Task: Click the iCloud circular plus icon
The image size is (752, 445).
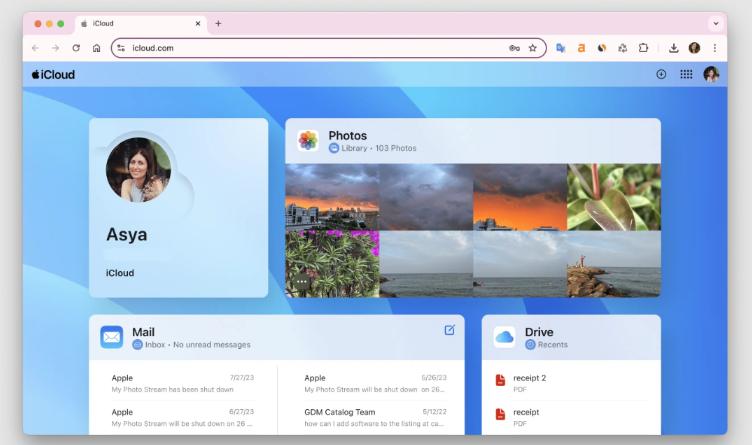Action: [x=661, y=74]
